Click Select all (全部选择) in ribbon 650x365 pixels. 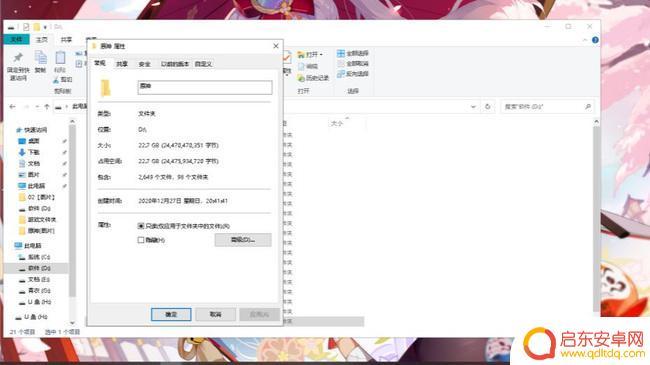point(352,53)
